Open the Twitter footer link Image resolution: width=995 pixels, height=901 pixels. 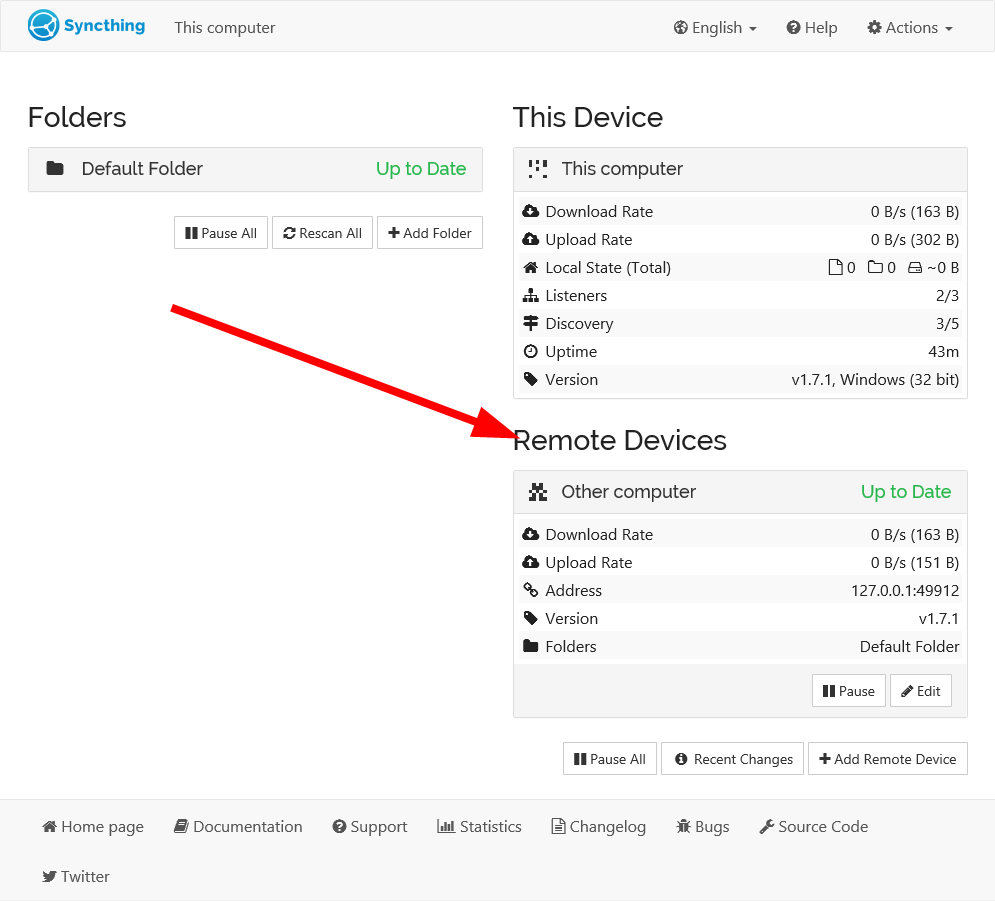coord(76,876)
